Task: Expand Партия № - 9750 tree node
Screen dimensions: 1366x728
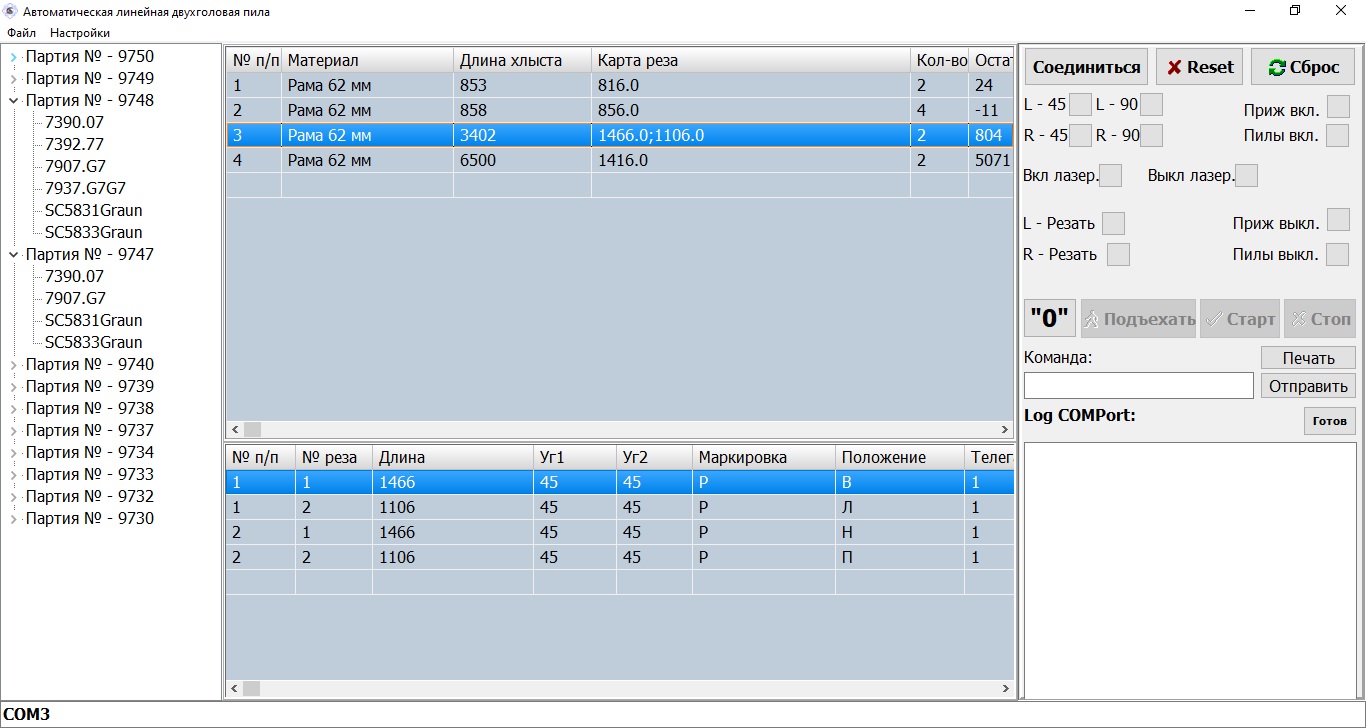Action: [14, 57]
